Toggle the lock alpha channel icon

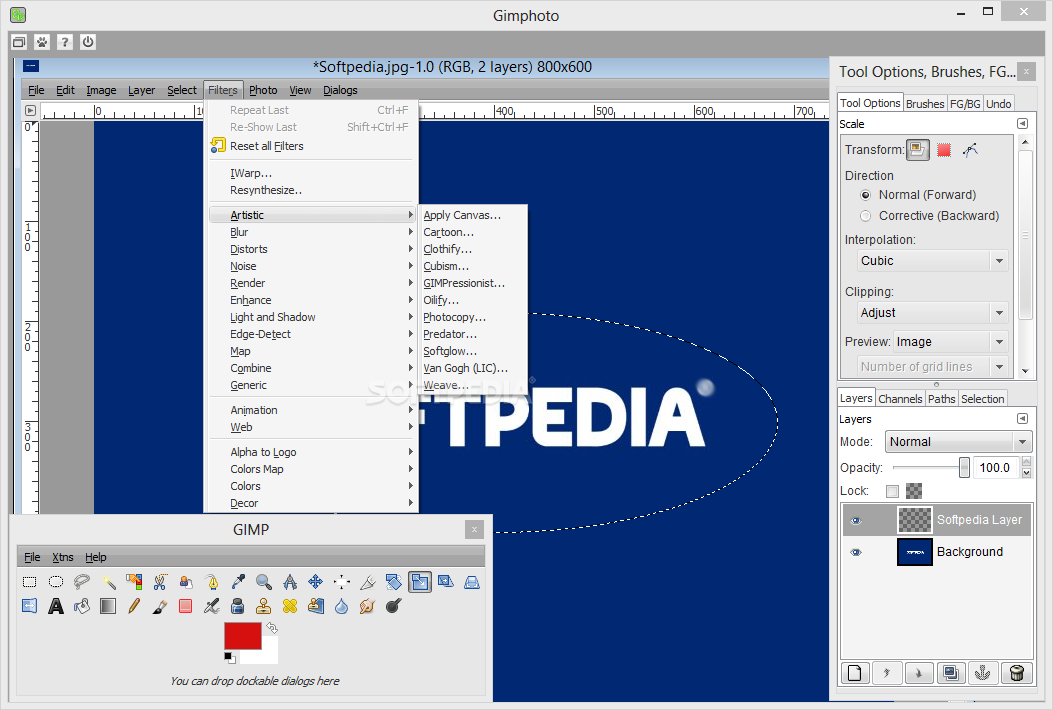pos(914,491)
